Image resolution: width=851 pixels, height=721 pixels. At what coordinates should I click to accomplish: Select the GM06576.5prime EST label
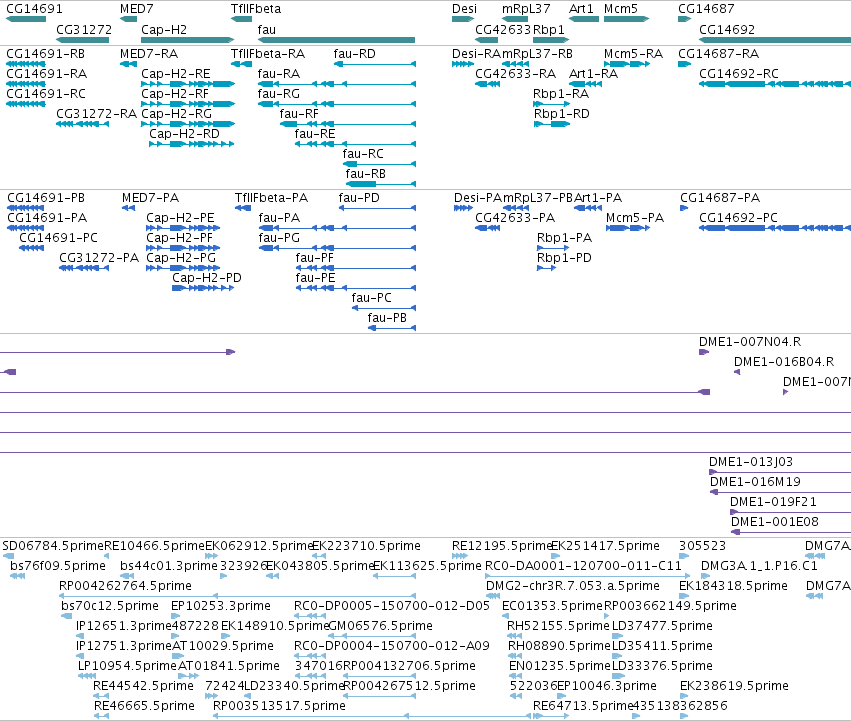[380, 627]
